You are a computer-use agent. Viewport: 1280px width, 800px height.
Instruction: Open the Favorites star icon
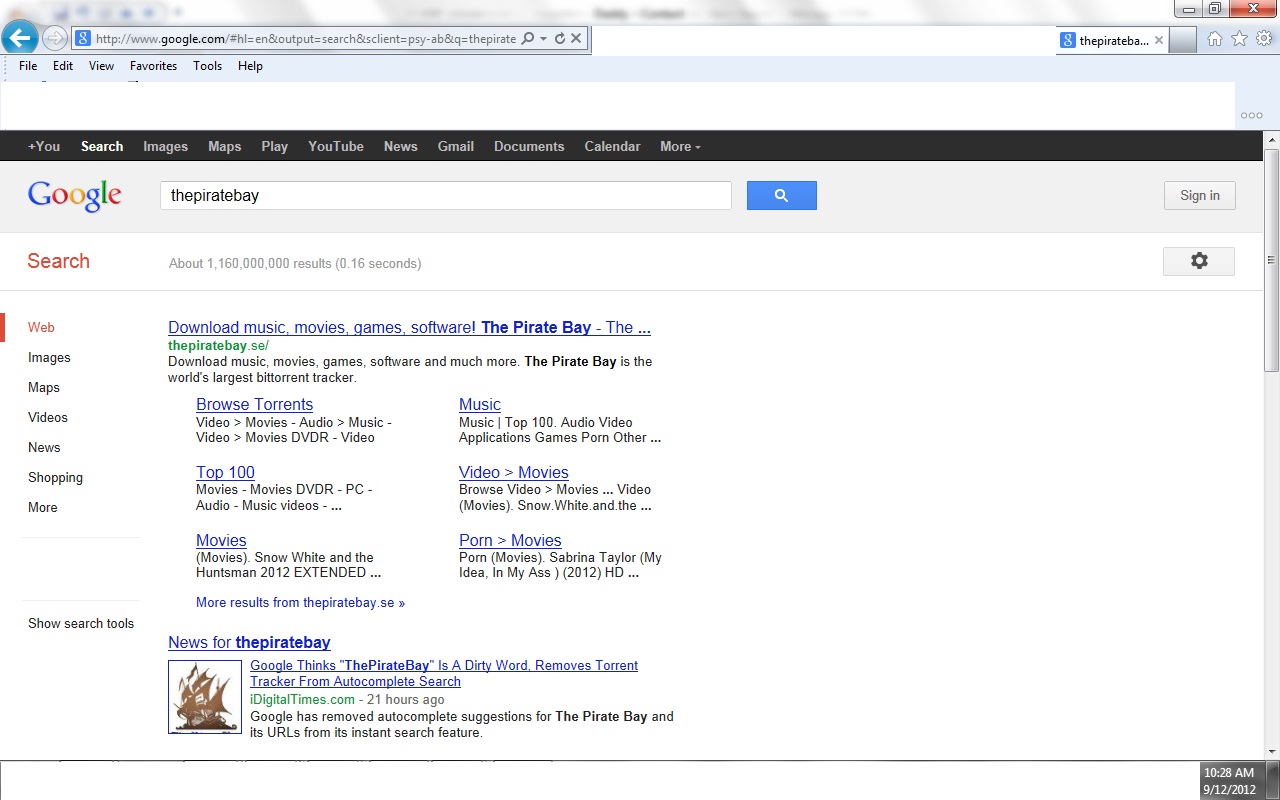pos(1239,39)
